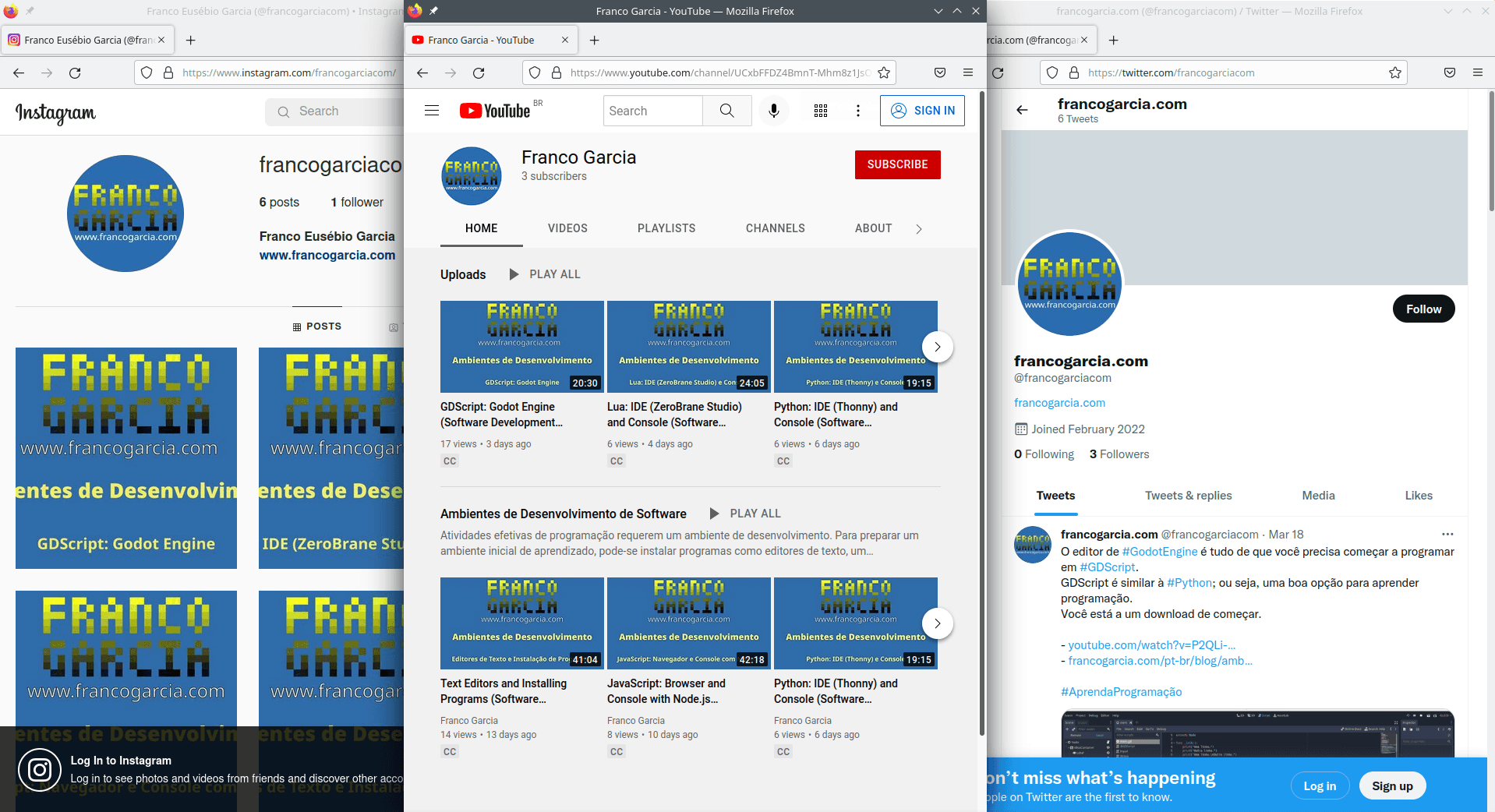The height and width of the screenshot is (812, 1495).
Task: Open www.francogarcia.com link on Instagram profile
Action: click(327, 255)
